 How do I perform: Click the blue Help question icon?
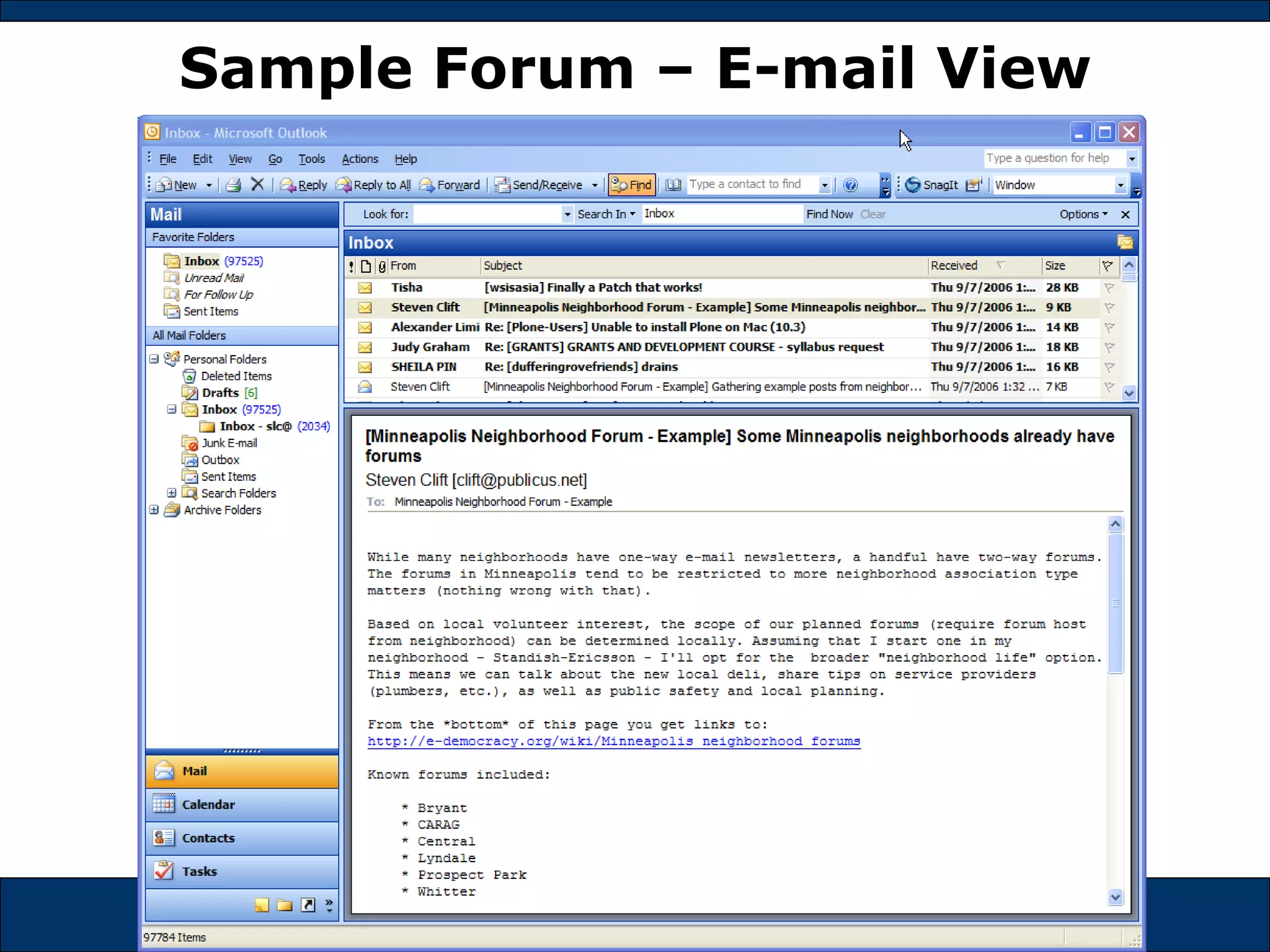[x=851, y=185]
